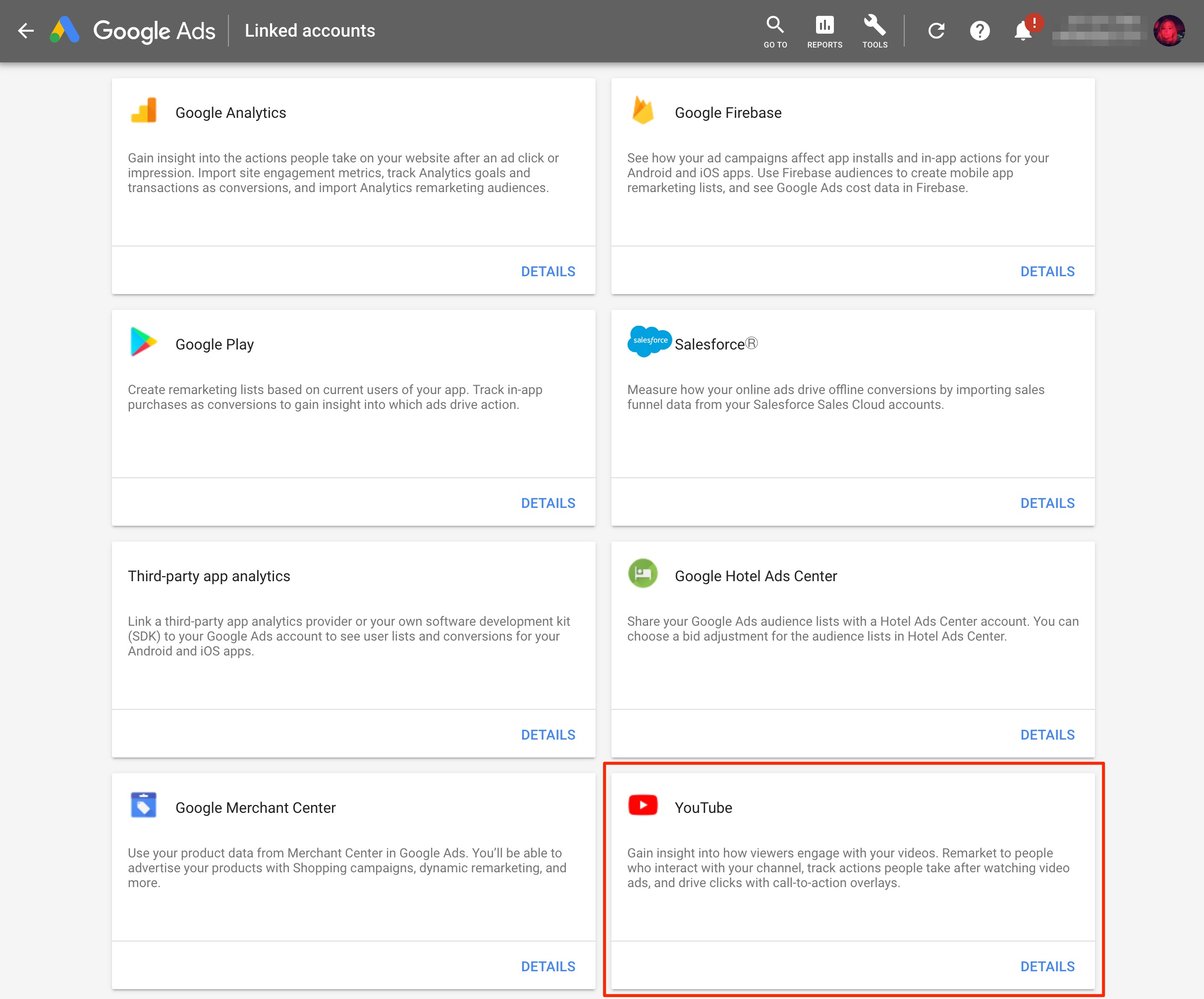
Task: Select the Google Merchant Center card title
Action: 255,808
